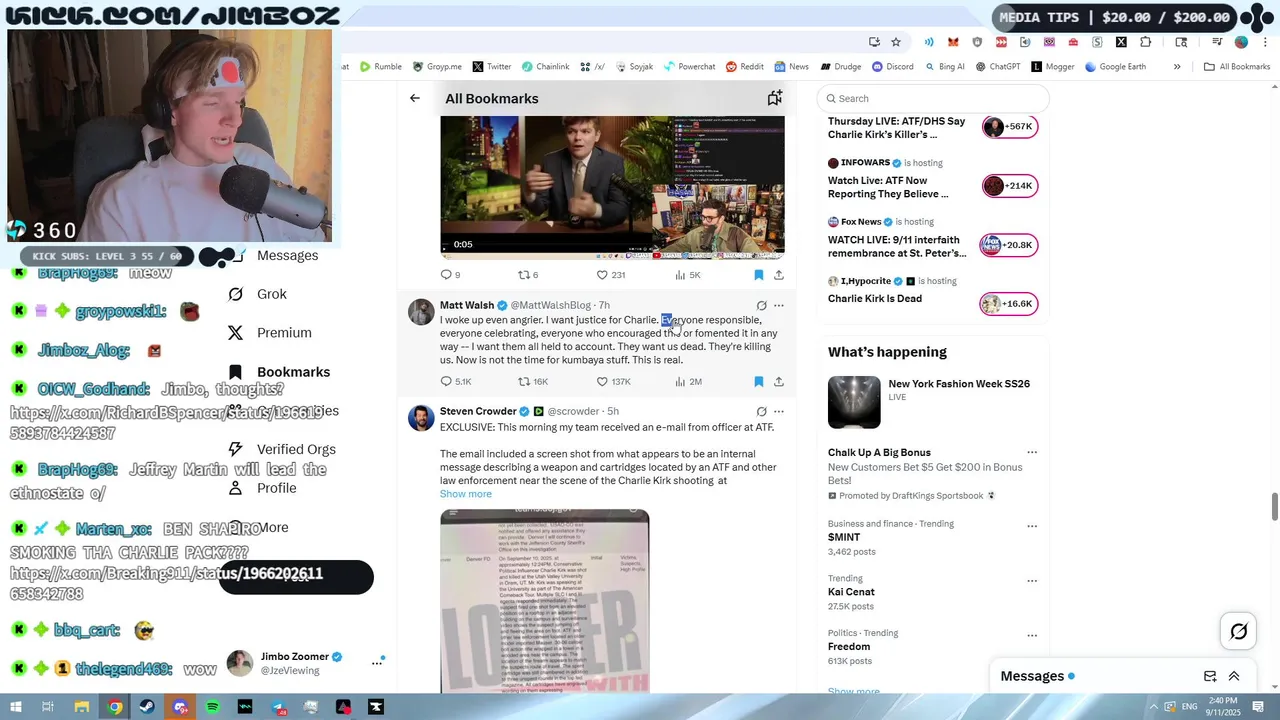The width and height of the screenshot is (1280, 720).
Task: Open Grok in X sidebar
Action: [x=258, y=294]
